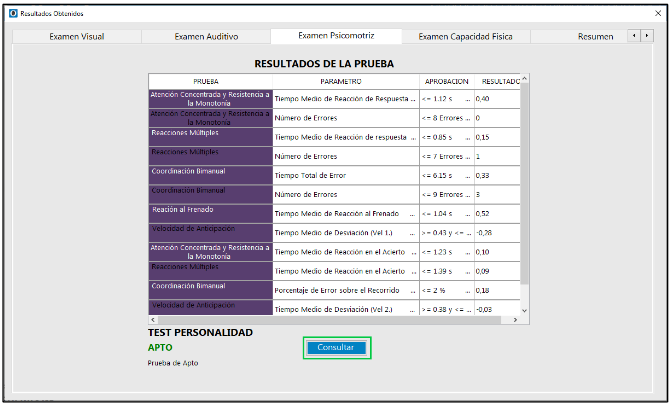This screenshot has width=670, height=405.
Task: Select the Reación al Frenado row
Action: pyautogui.click(x=211, y=213)
